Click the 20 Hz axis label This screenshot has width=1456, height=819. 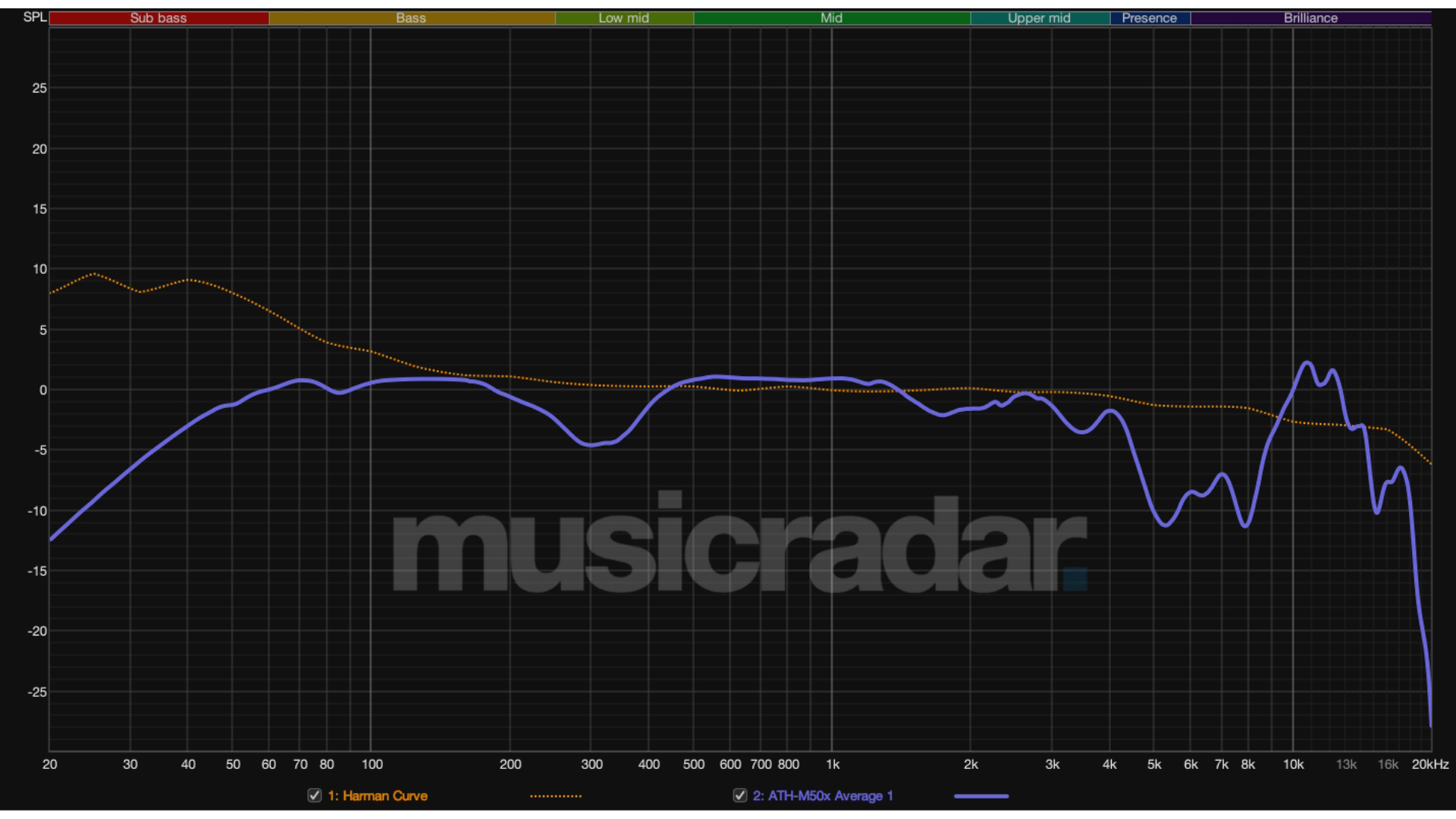[x=50, y=766]
